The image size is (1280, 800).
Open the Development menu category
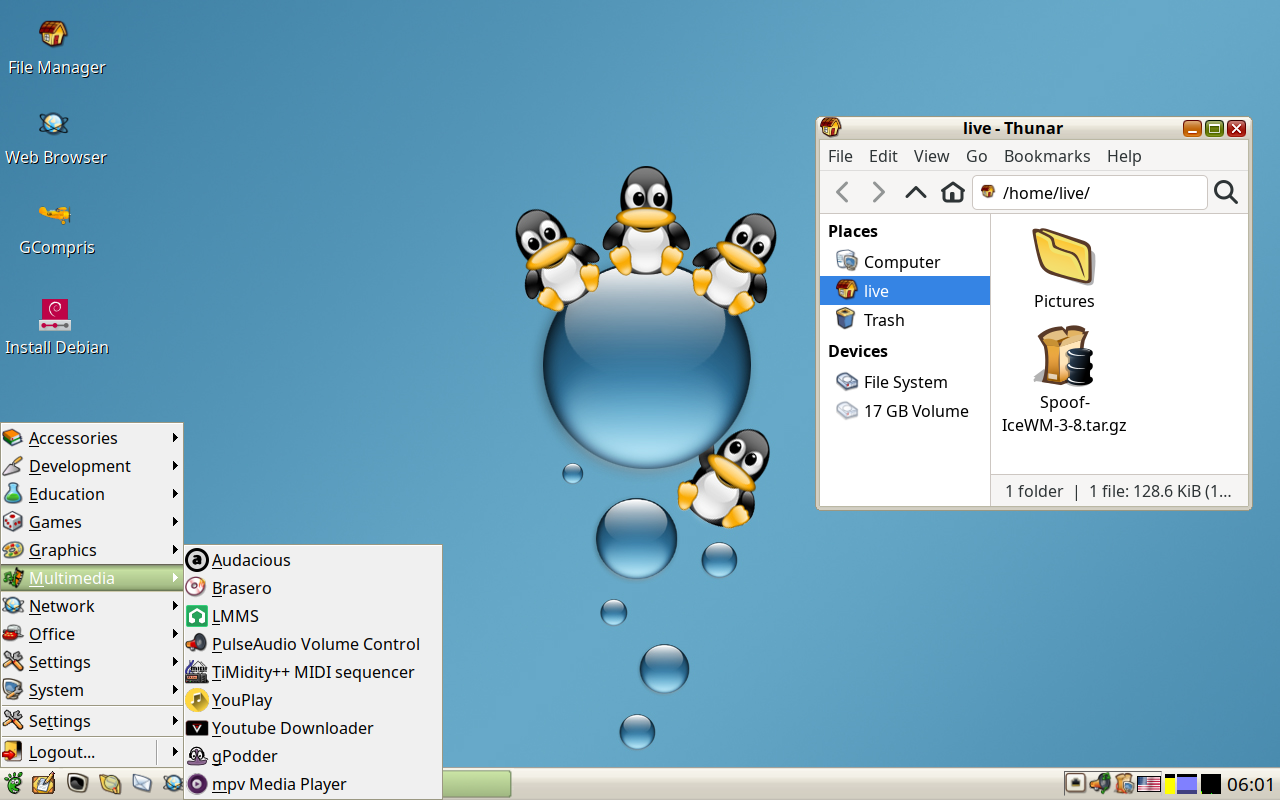point(91,466)
